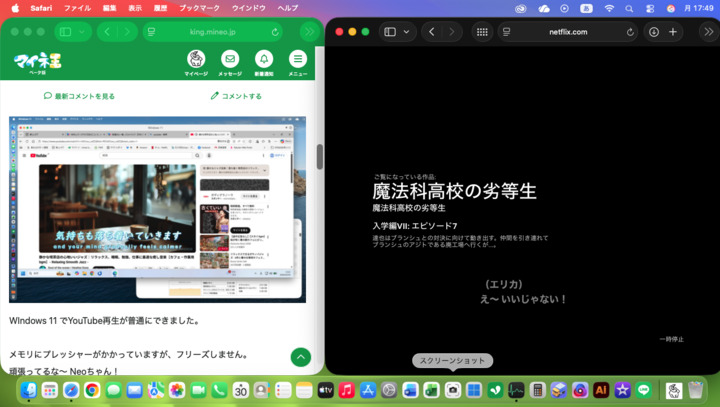
Task: Open Creative Cloud menu bar icon
Action: coord(521,8)
